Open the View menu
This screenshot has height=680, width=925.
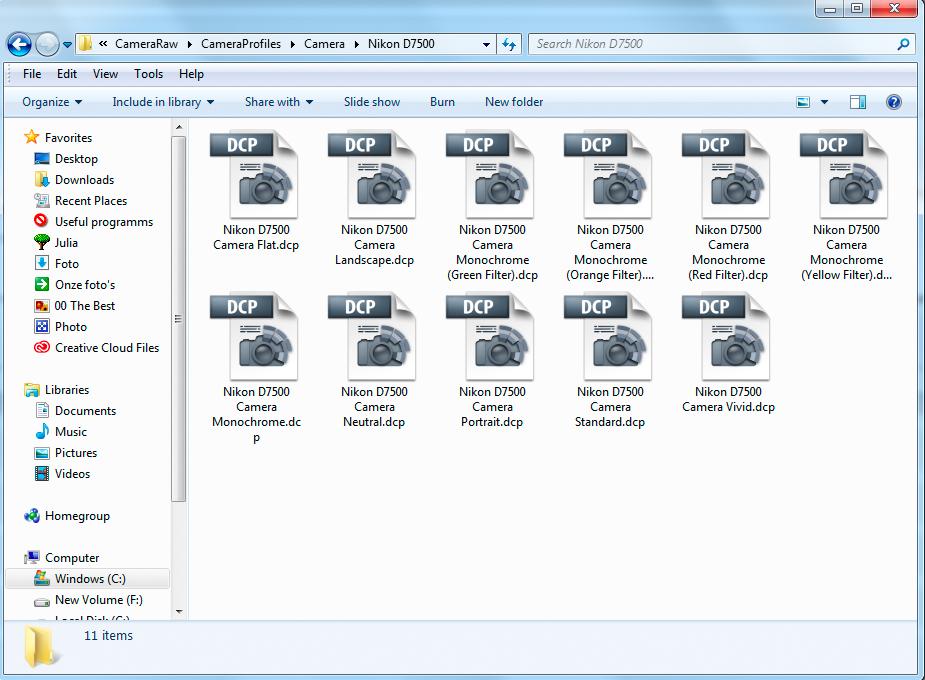click(105, 74)
